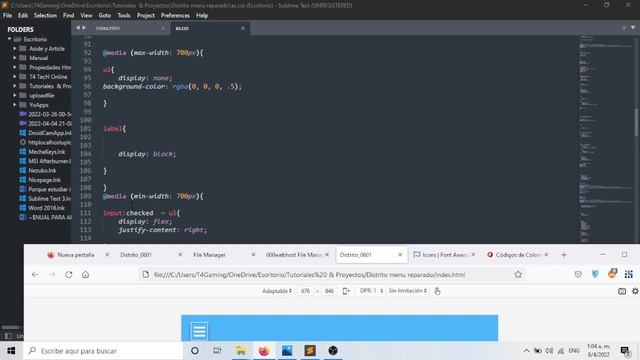Open responsive design mode settings gear

click(635, 291)
